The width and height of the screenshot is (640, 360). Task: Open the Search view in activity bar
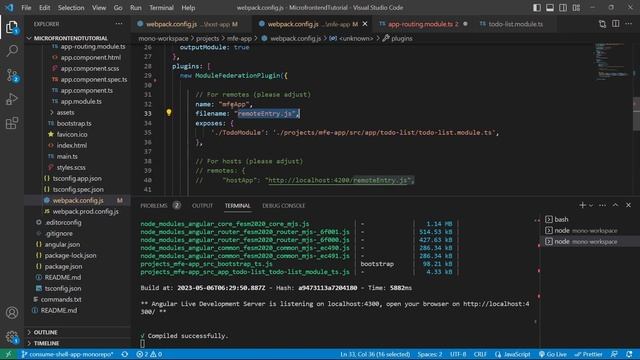pyautogui.click(x=12, y=51)
